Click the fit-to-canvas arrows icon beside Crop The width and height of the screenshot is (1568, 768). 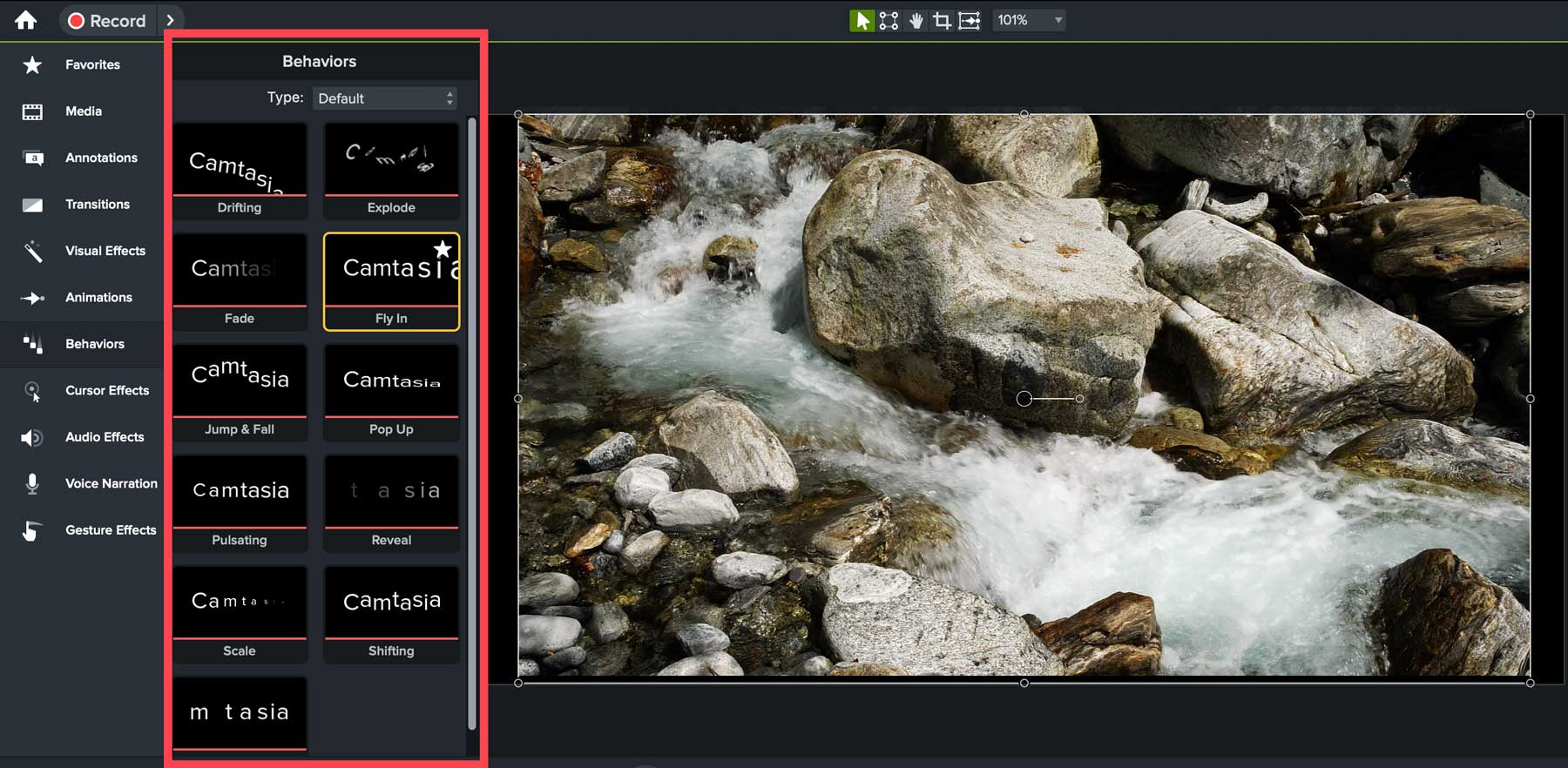click(970, 20)
